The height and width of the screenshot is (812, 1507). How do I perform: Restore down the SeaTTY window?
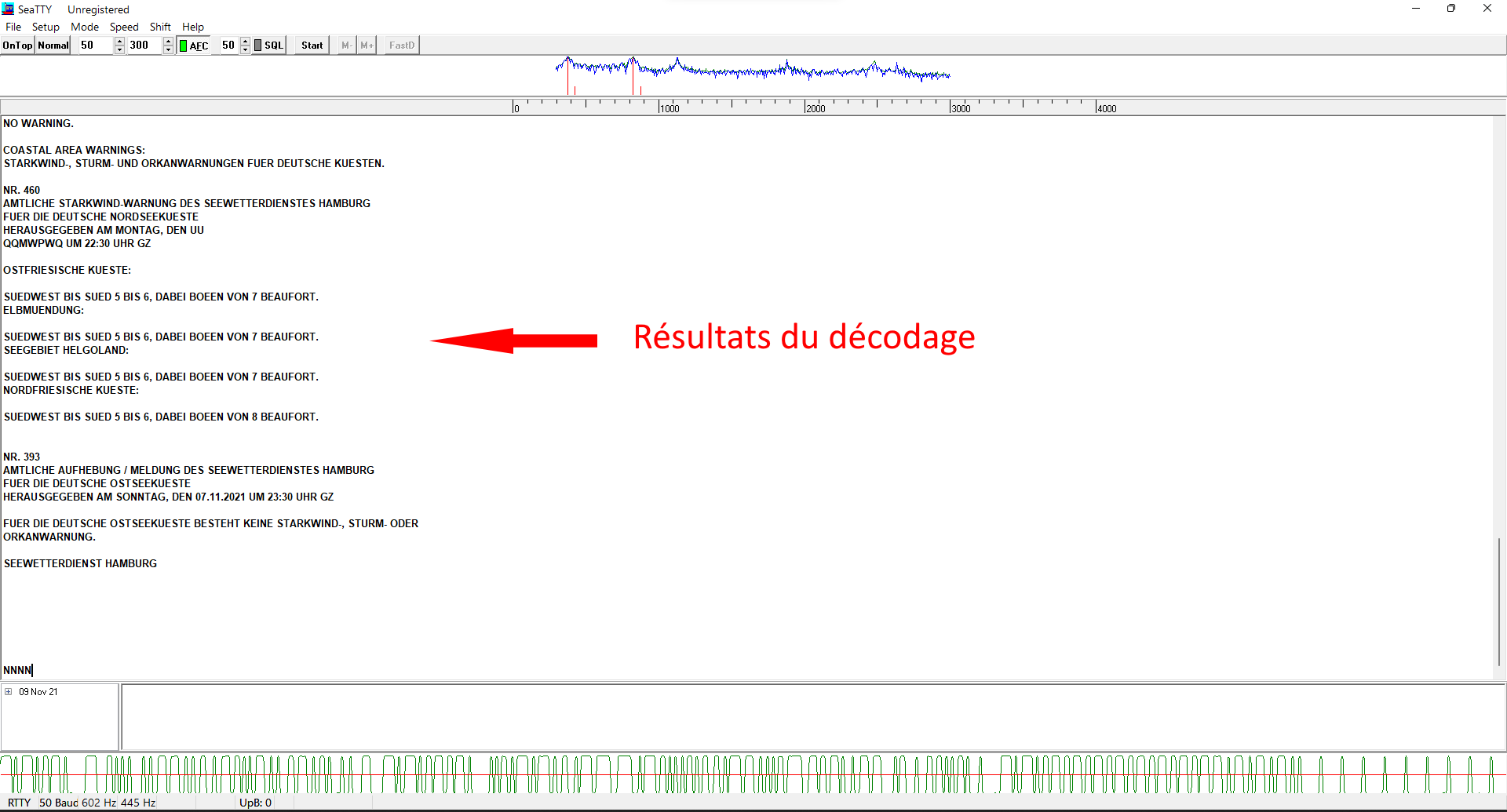pos(1451,9)
